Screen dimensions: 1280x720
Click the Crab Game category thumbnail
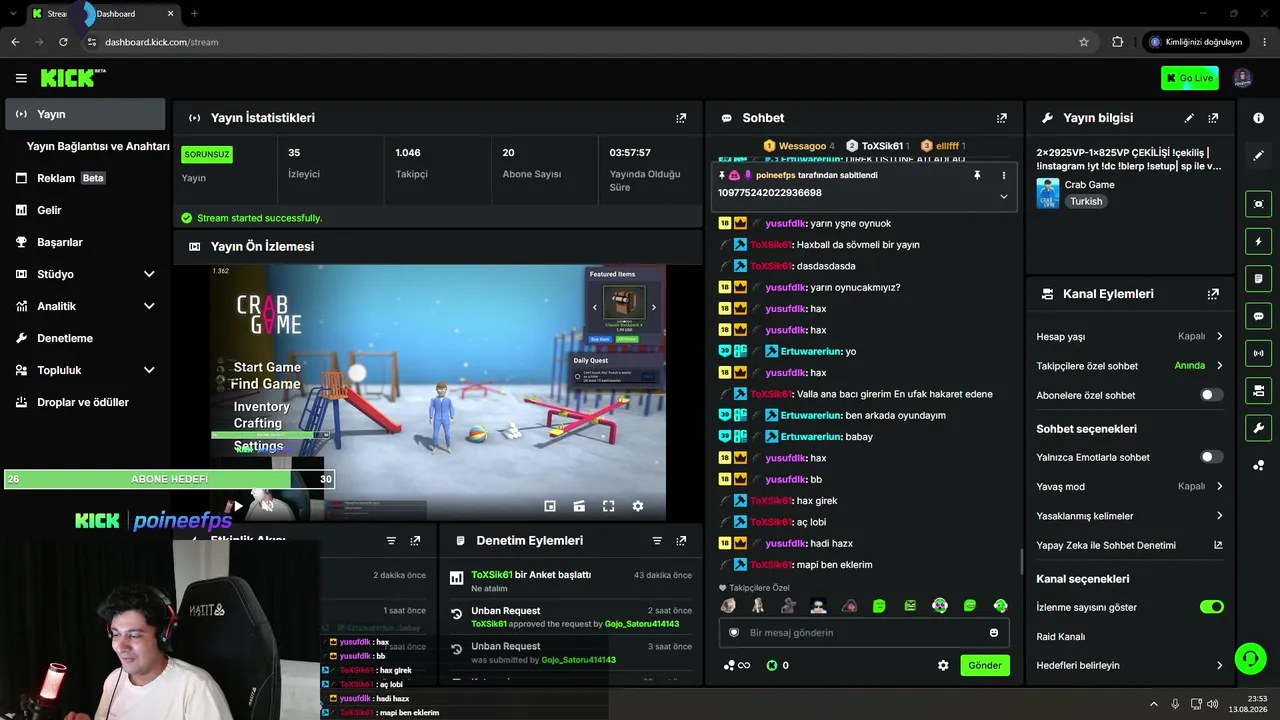click(1048, 193)
